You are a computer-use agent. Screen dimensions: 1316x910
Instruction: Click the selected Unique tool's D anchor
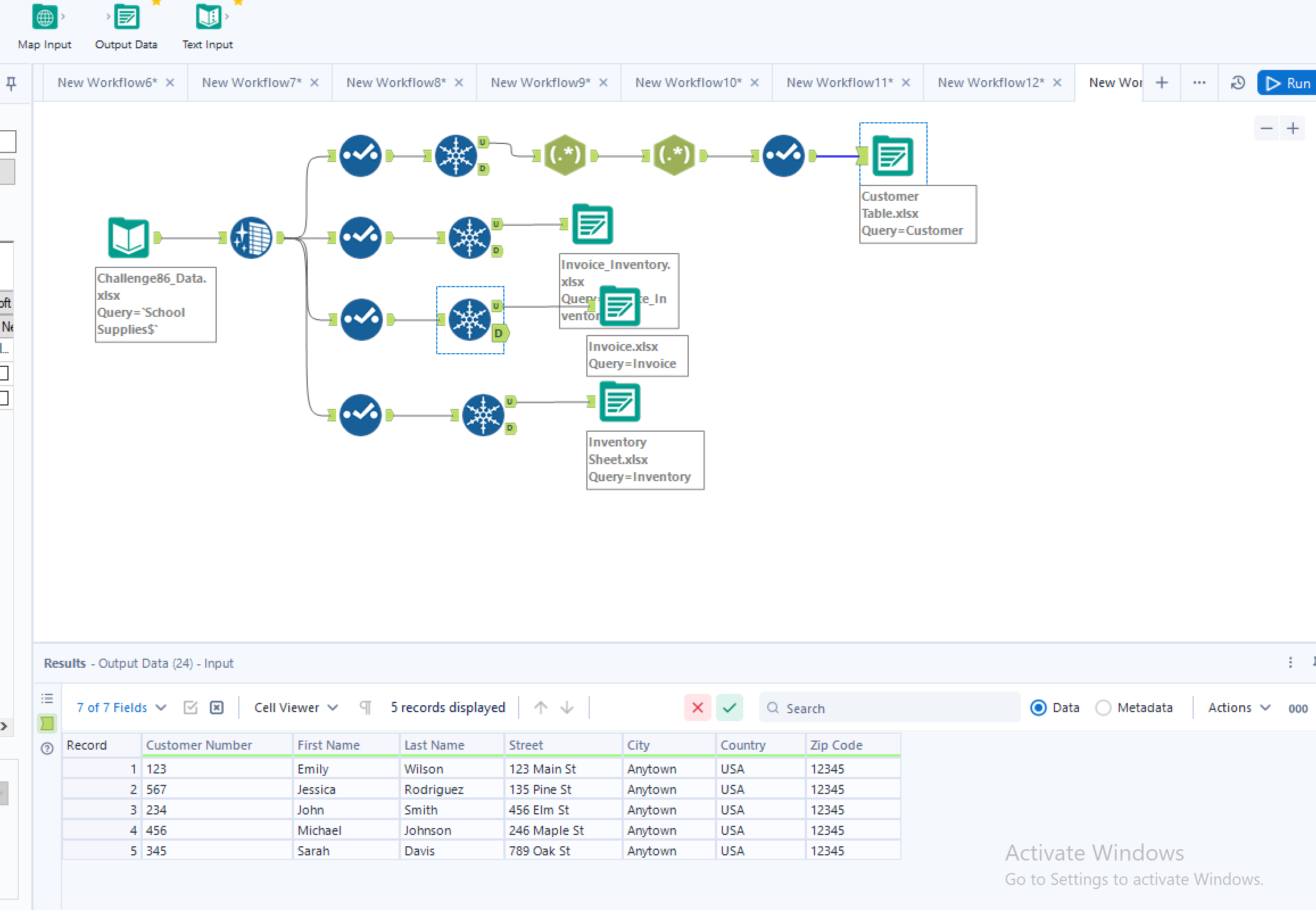point(499,333)
